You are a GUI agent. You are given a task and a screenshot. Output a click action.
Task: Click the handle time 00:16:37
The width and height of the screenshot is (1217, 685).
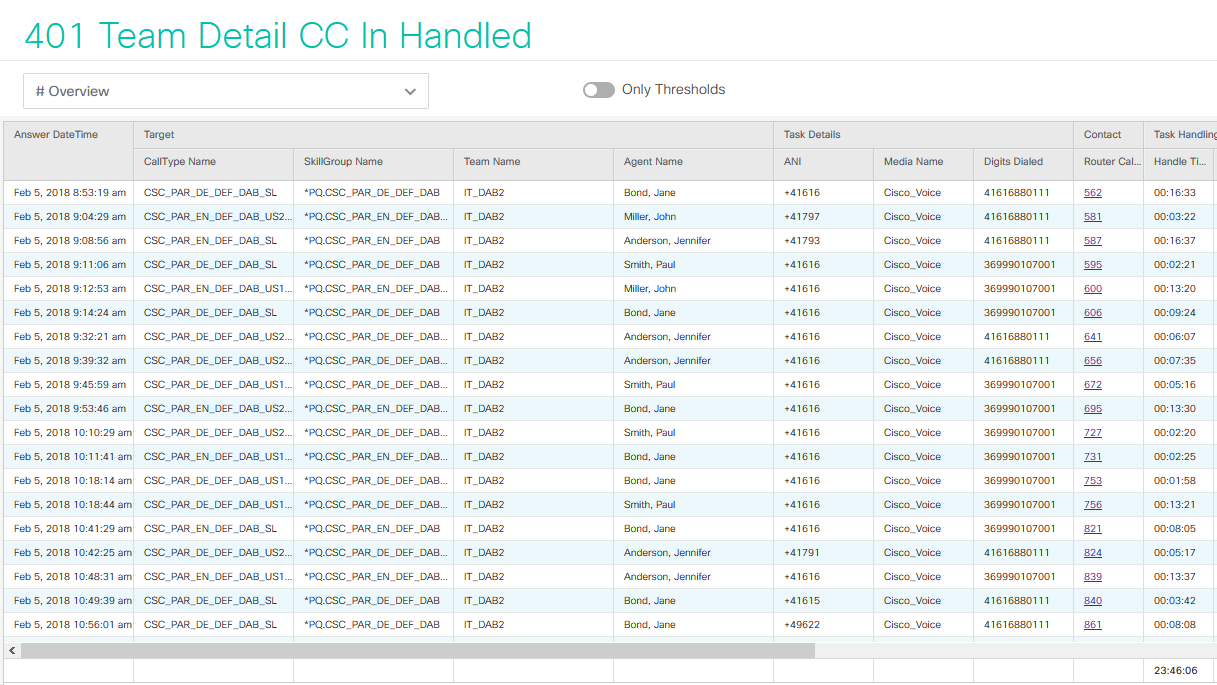coord(1174,241)
